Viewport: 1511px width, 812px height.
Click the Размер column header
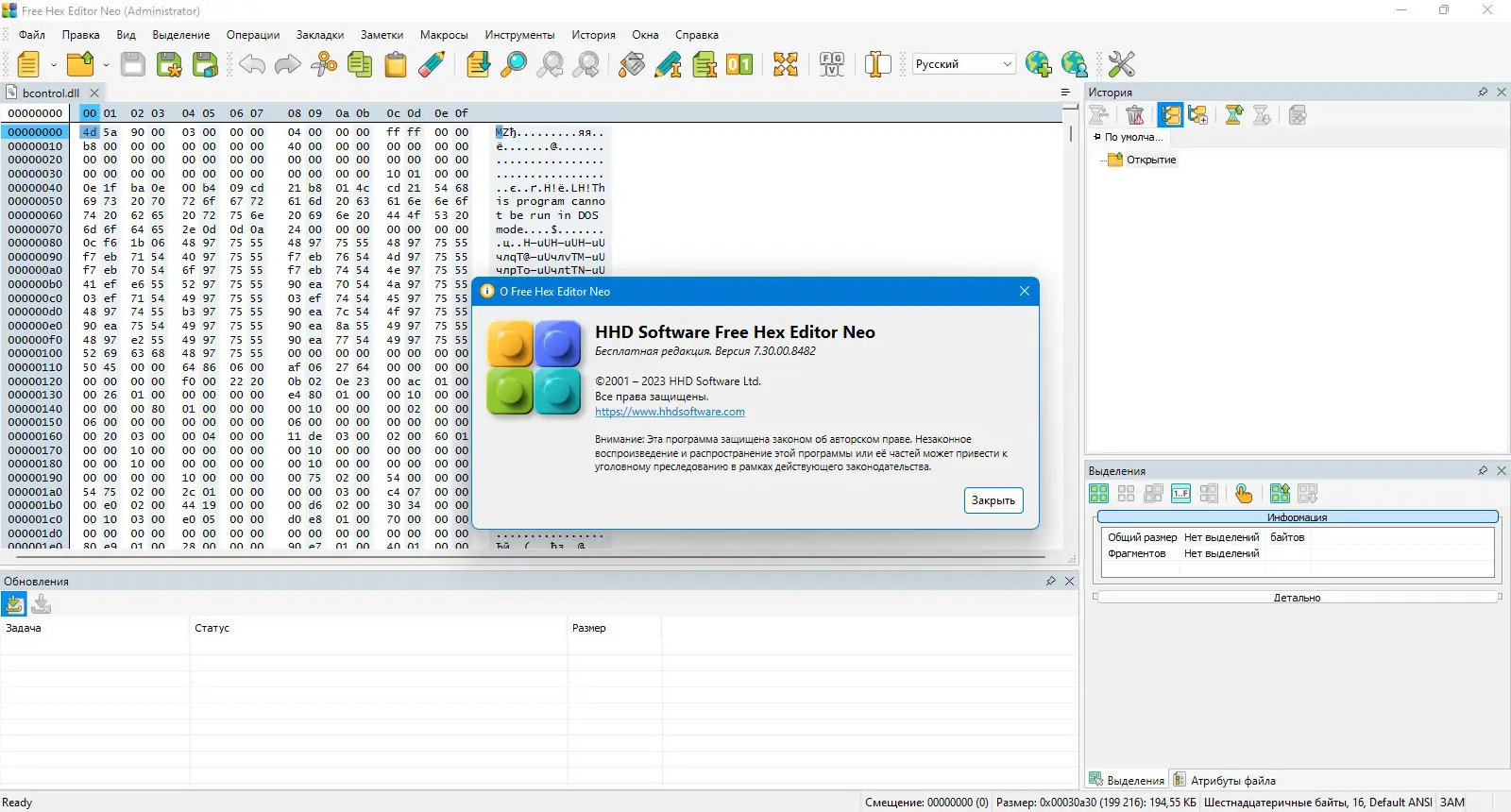tap(614, 628)
